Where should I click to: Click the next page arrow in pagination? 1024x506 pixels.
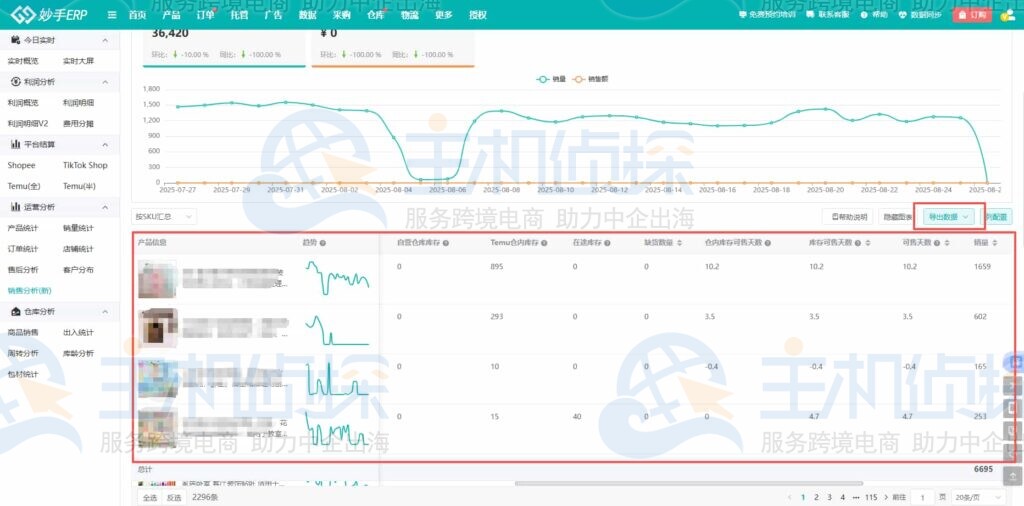pyautogui.click(x=886, y=497)
